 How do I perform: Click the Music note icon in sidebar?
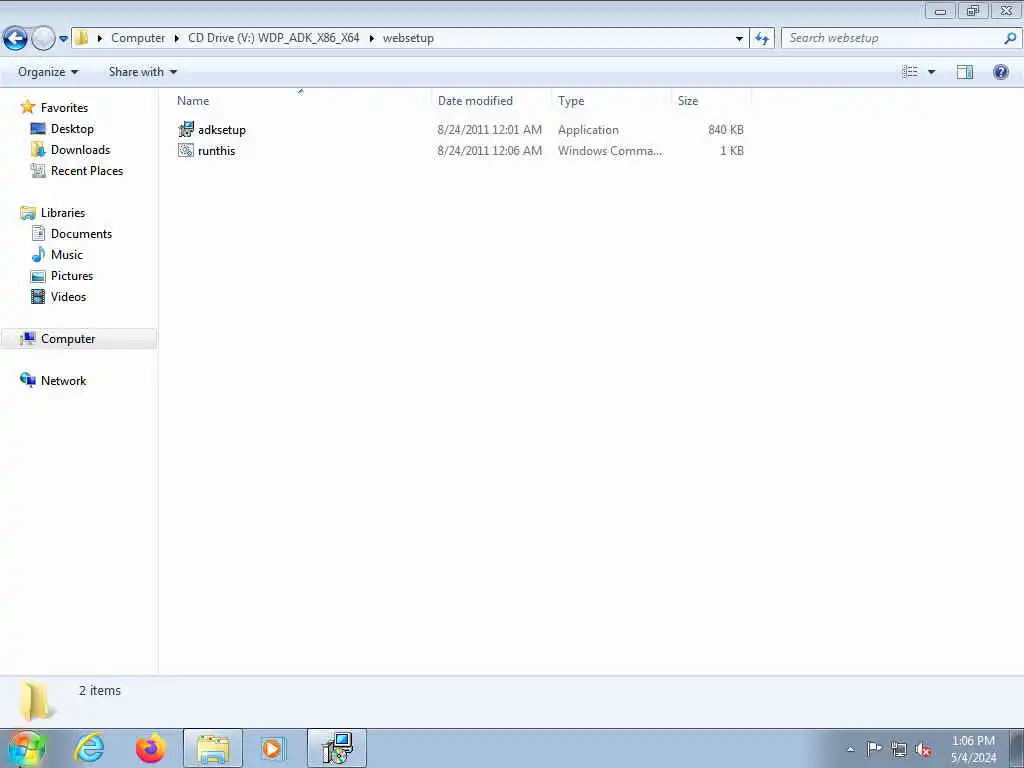[x=39, y=254]
